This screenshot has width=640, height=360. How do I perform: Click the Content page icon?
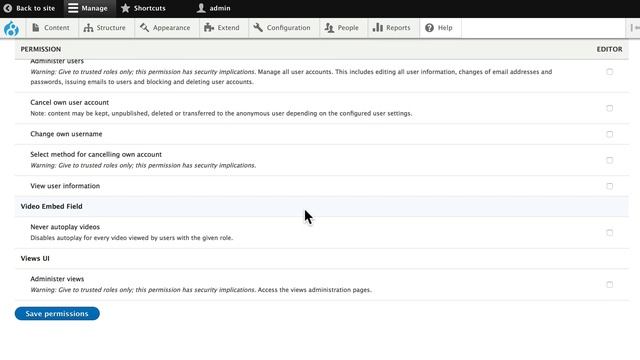(x=36, y=28)
